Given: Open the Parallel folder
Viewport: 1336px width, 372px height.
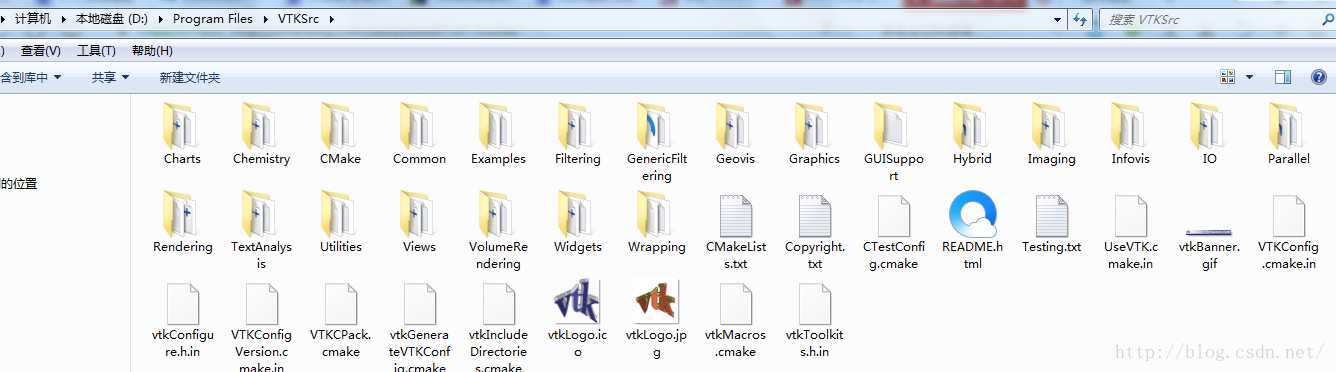Looking at the screenshot, I should coord(1288,134).
